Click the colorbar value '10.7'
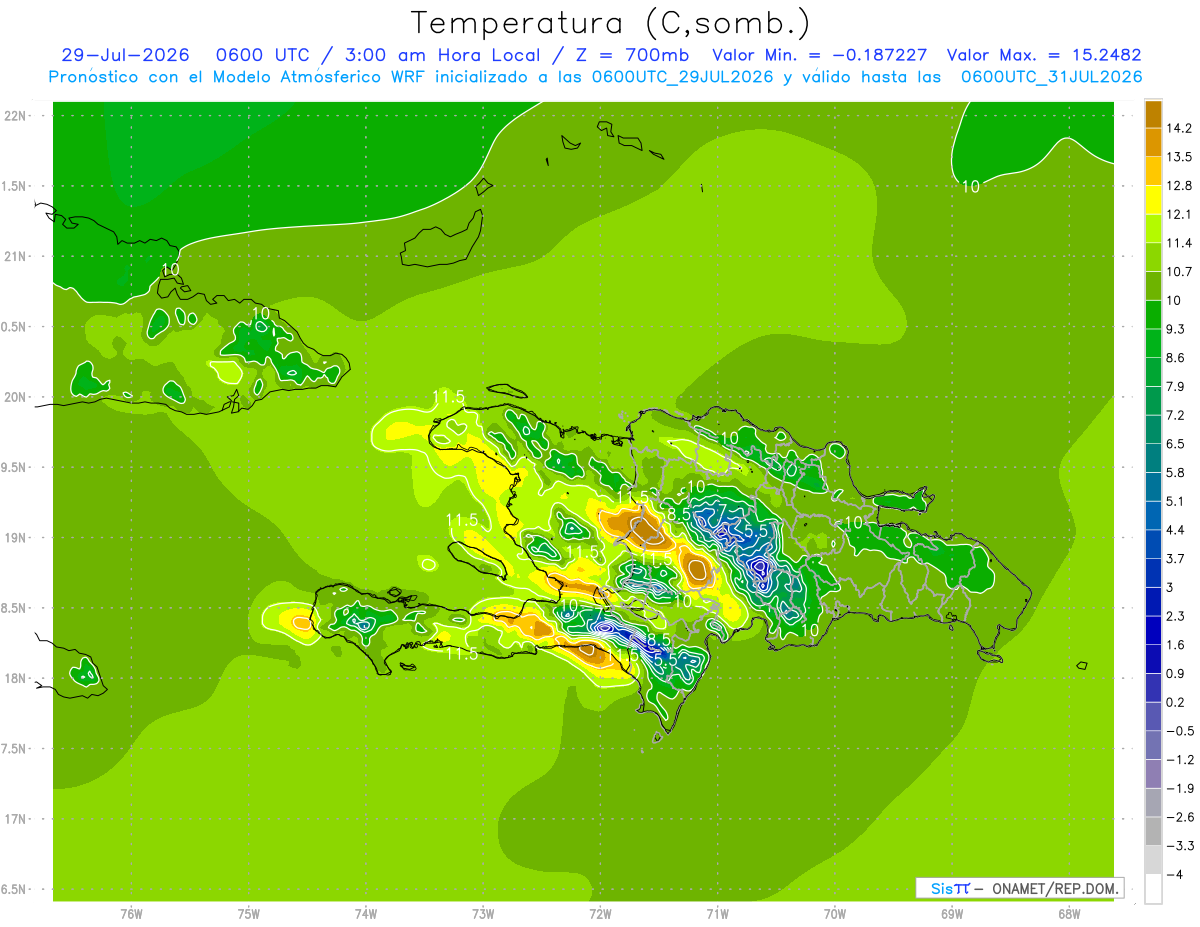Viewport: 1200px width, 927px height. (1179, 272)
